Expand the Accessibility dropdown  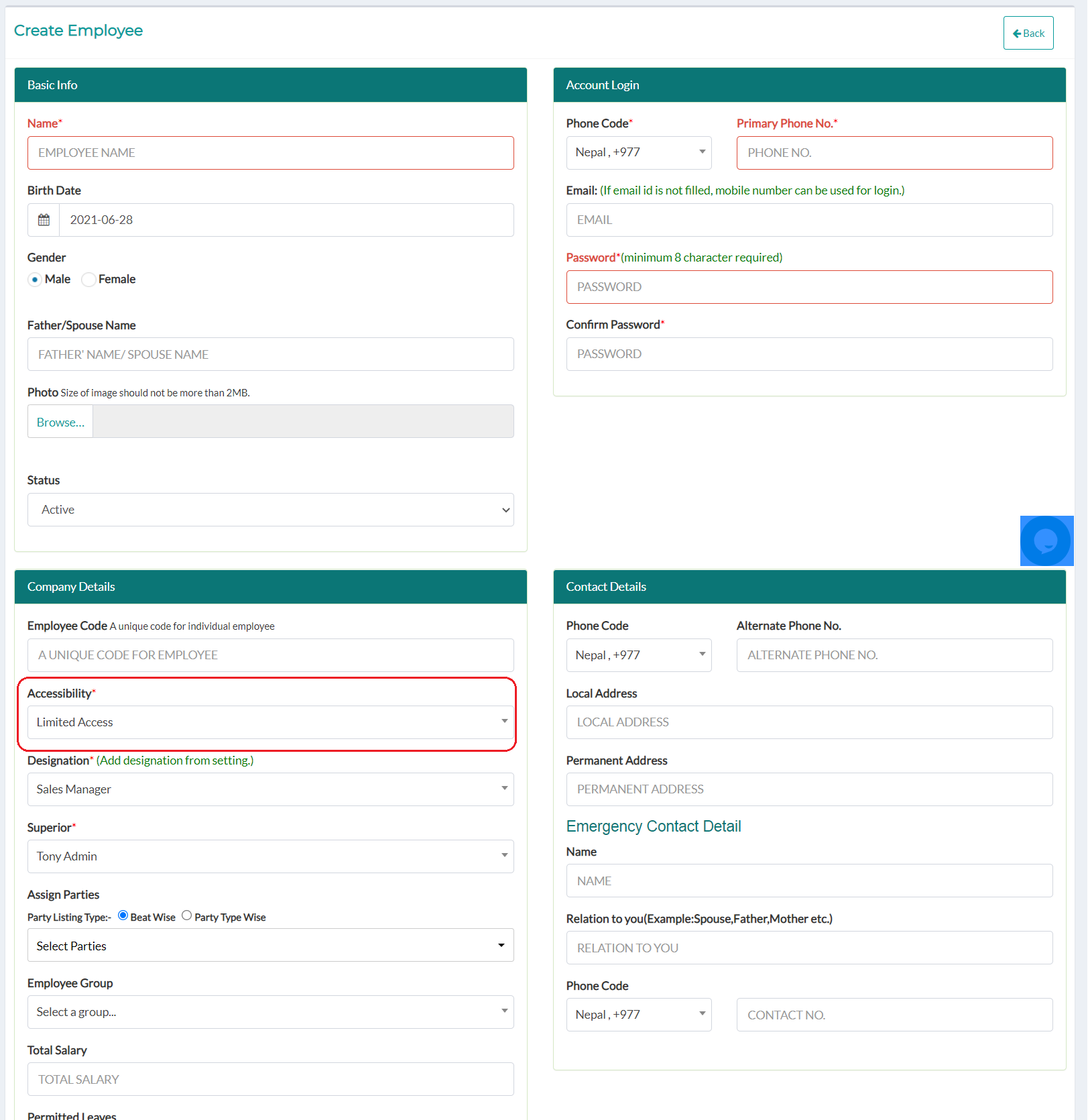point(270,722)
